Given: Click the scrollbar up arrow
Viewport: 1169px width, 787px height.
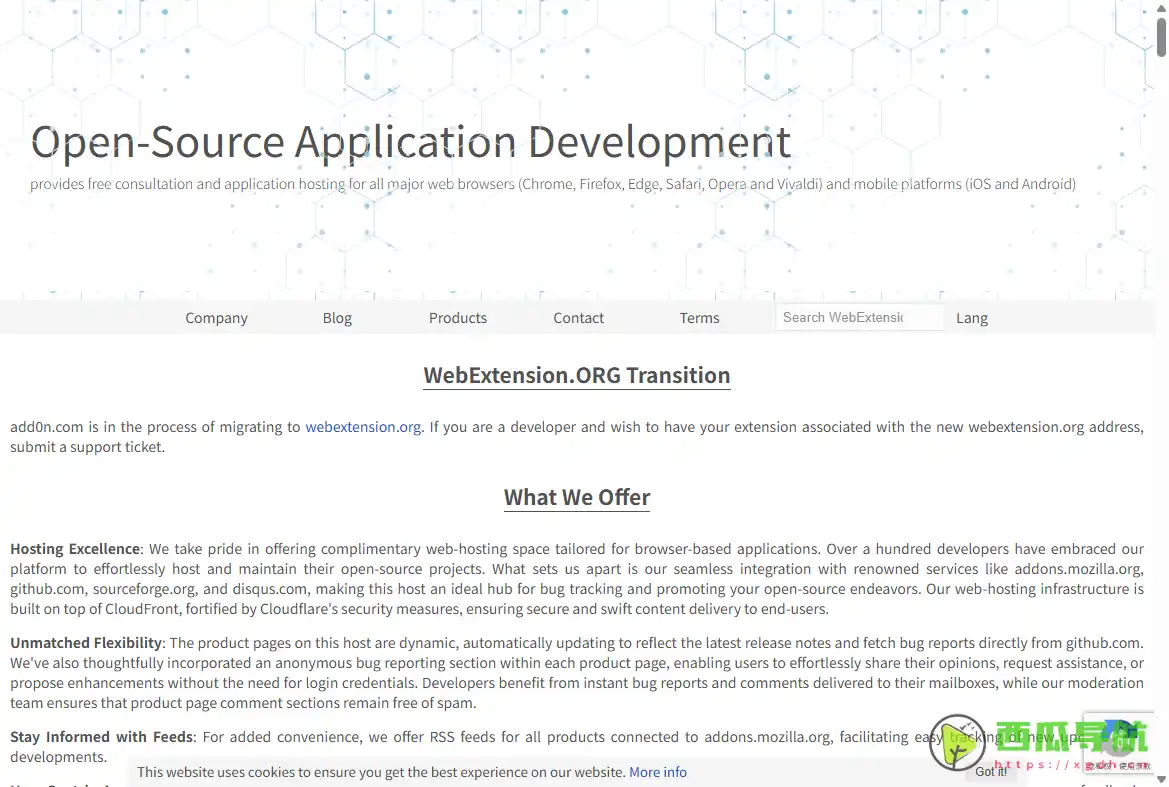Looking at the screenshot, I should (x=1160, y=7).
